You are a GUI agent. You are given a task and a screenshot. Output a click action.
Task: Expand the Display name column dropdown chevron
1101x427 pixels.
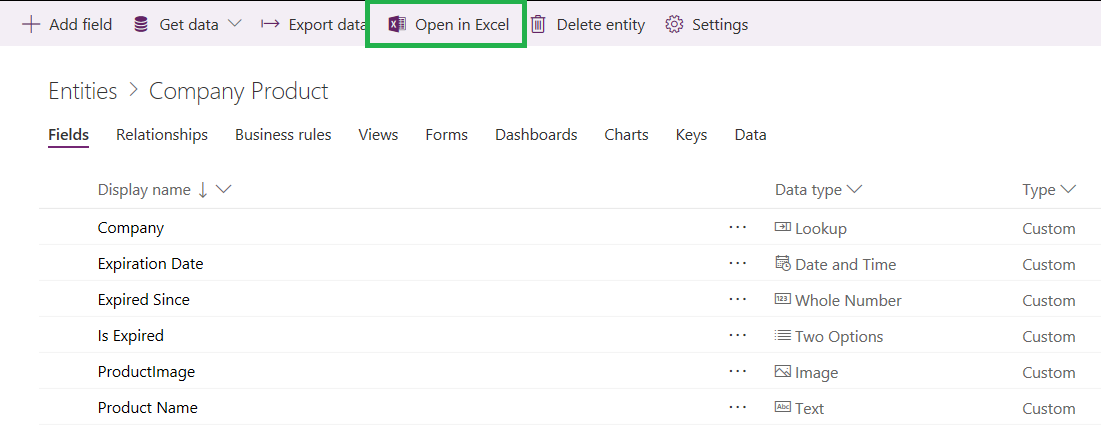(224, 189)
